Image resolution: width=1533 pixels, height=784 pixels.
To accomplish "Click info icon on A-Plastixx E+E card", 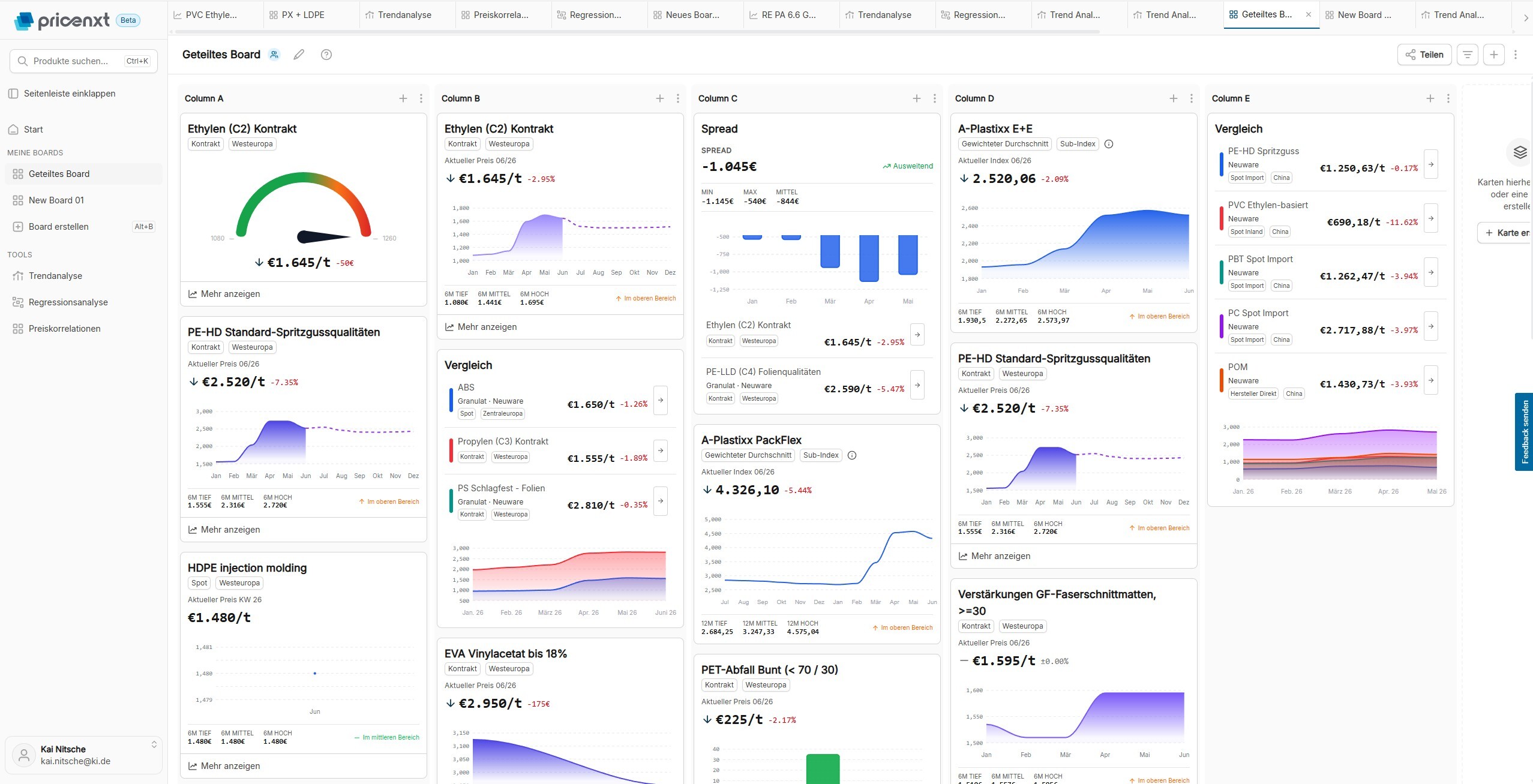I will [1109, 144].
